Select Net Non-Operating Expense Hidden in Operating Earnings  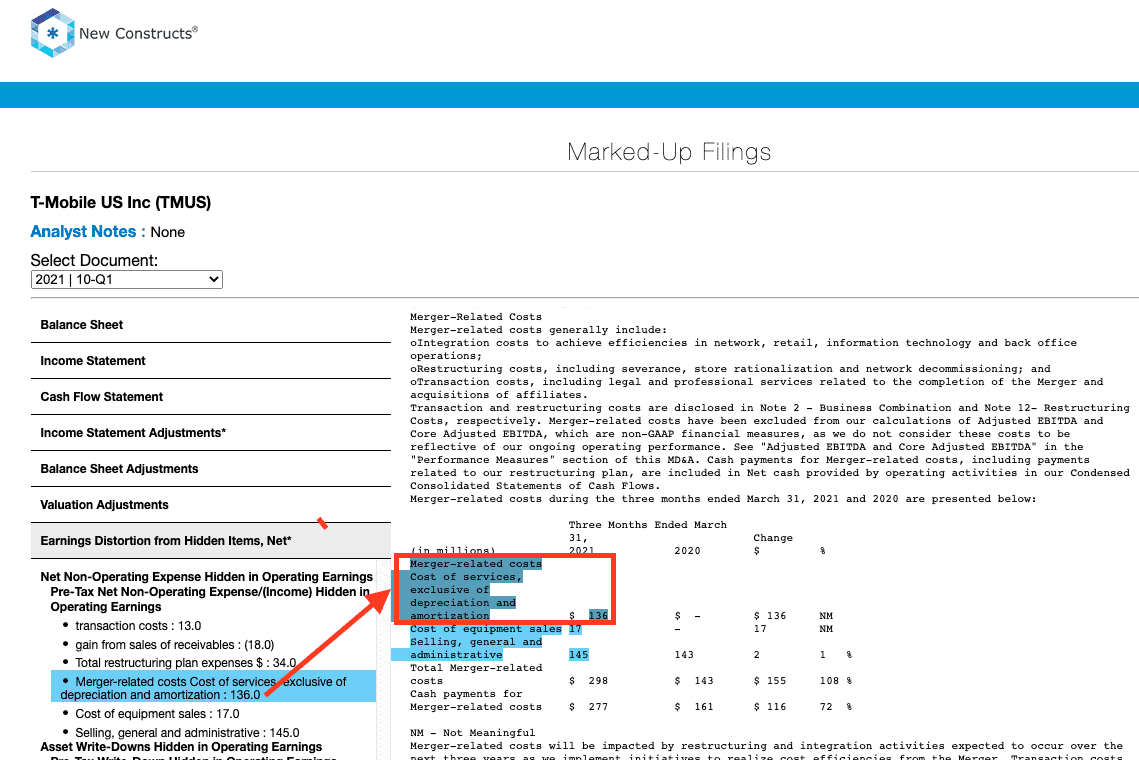click(206, 577)
